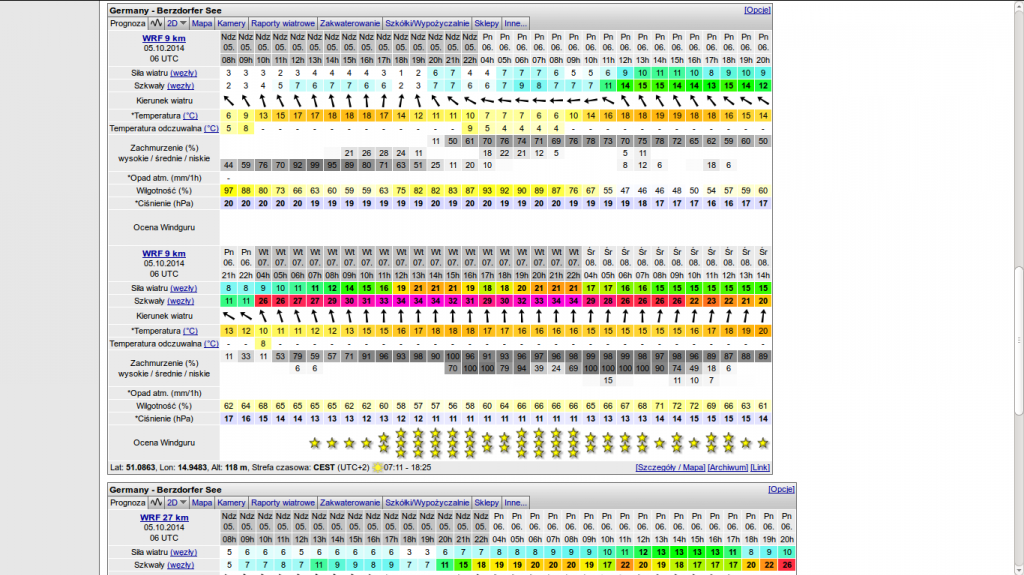Click 'Germany - Berzdorfer See' title of top widget
Image resolution: width=1024 pixels, height=575 pixels.
click(165, 10)
